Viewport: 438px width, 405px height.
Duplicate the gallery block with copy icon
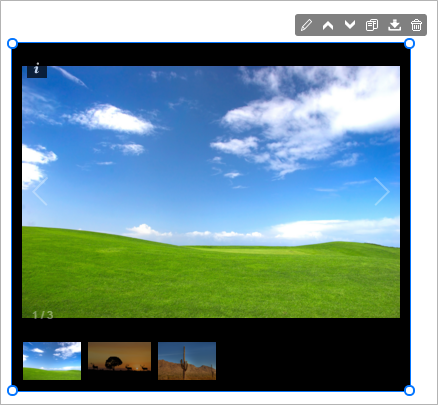pos(372,25)
